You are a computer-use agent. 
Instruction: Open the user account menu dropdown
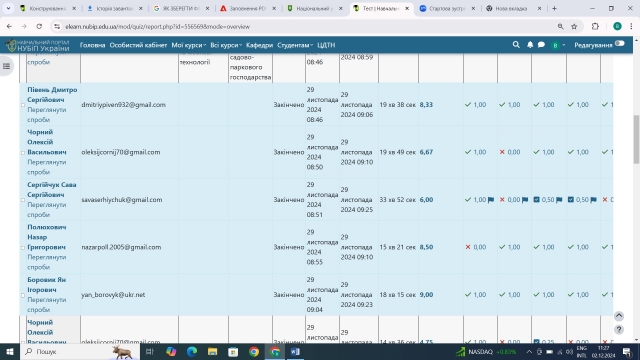point(558,45)
